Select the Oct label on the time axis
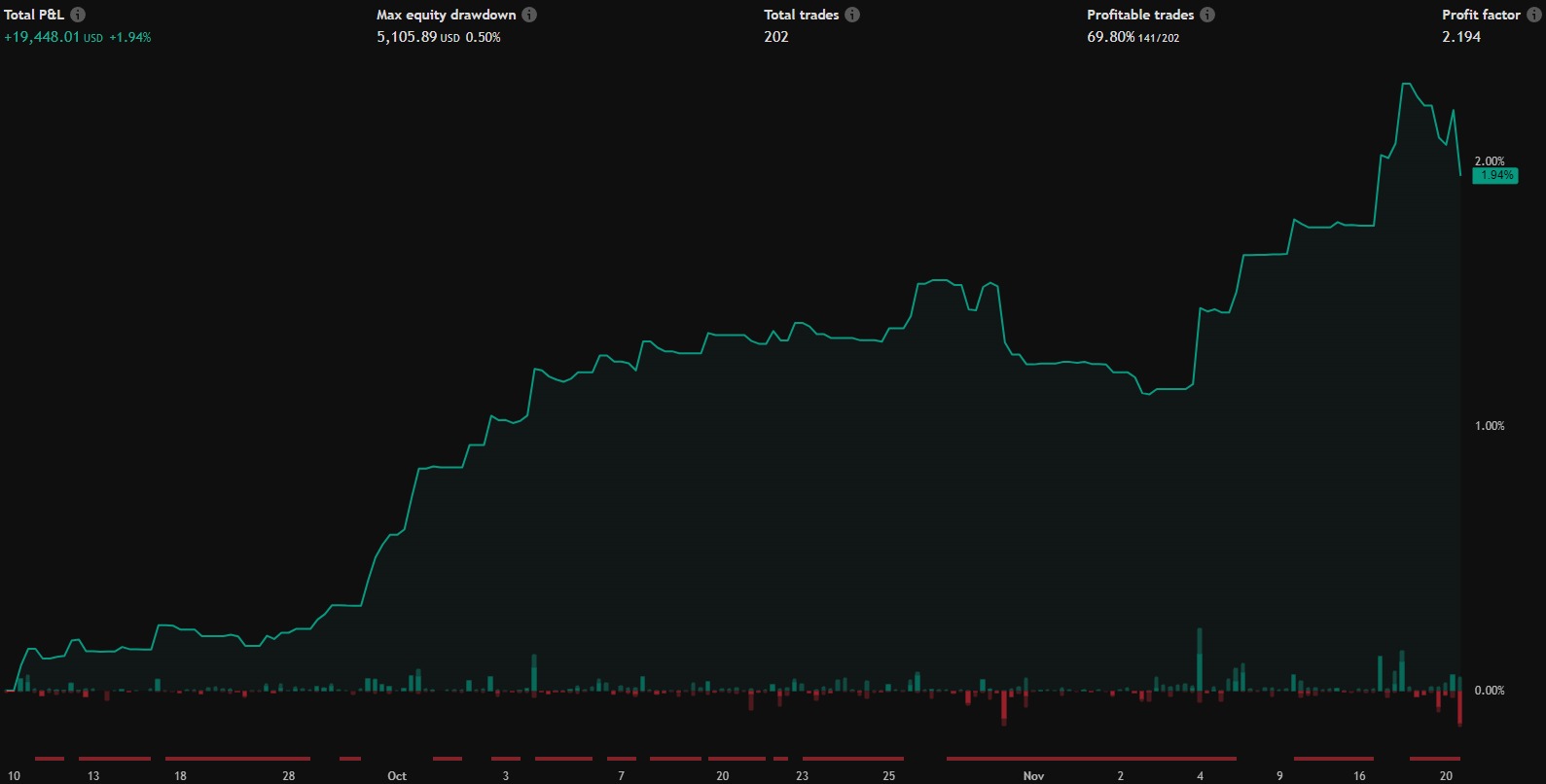 pyautogui.click(x=397, y=775)
